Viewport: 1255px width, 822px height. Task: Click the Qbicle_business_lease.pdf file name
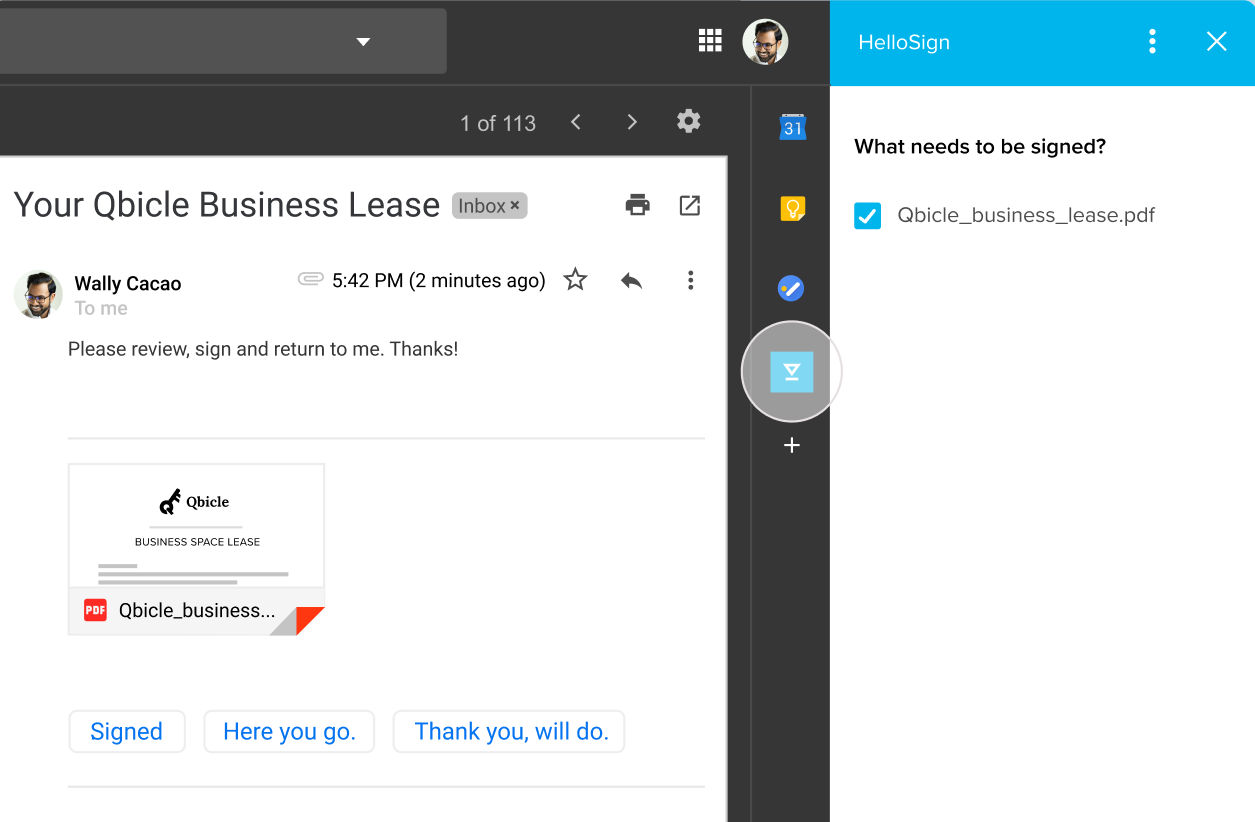point(1026,215)
